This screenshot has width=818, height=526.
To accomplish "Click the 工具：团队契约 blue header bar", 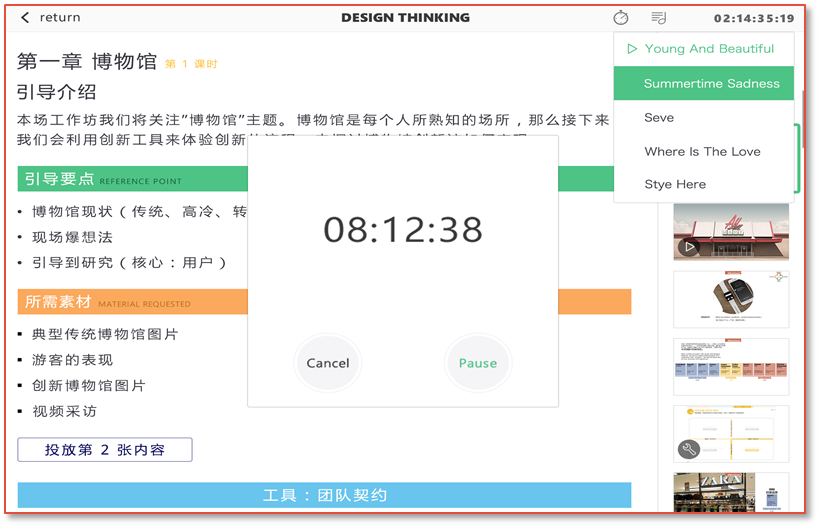I will tap(324, 495).
